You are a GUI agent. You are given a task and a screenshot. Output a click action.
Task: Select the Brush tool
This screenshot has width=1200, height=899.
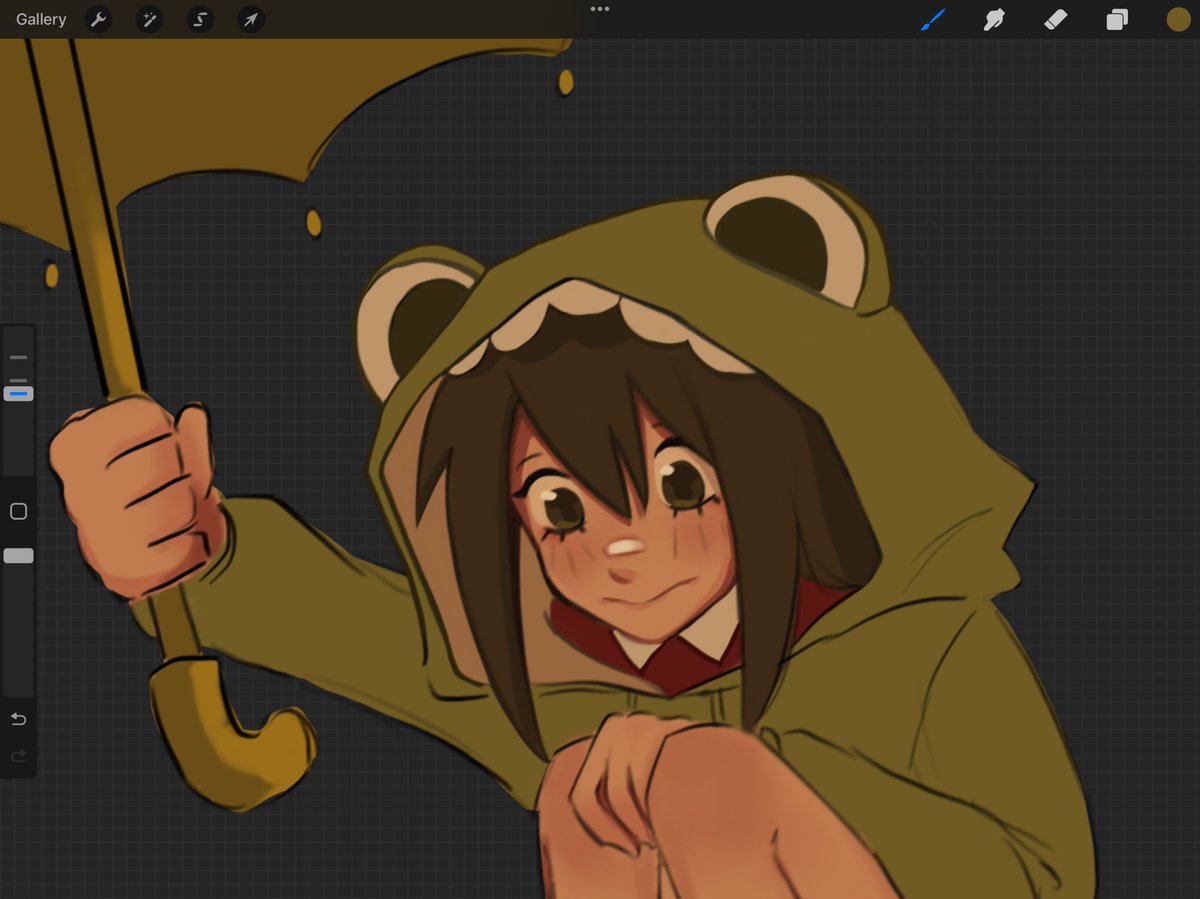pyautogui.click(x=933, y=19)
